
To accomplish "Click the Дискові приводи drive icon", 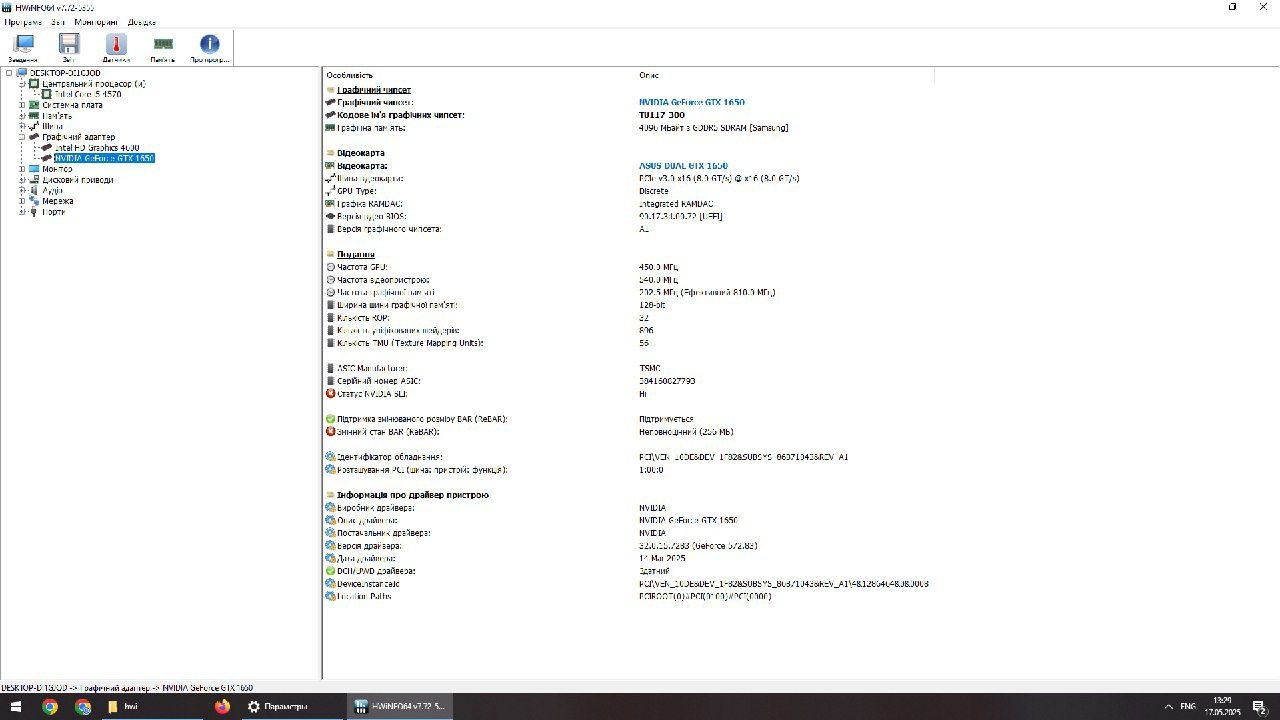I will coord(34,180).
